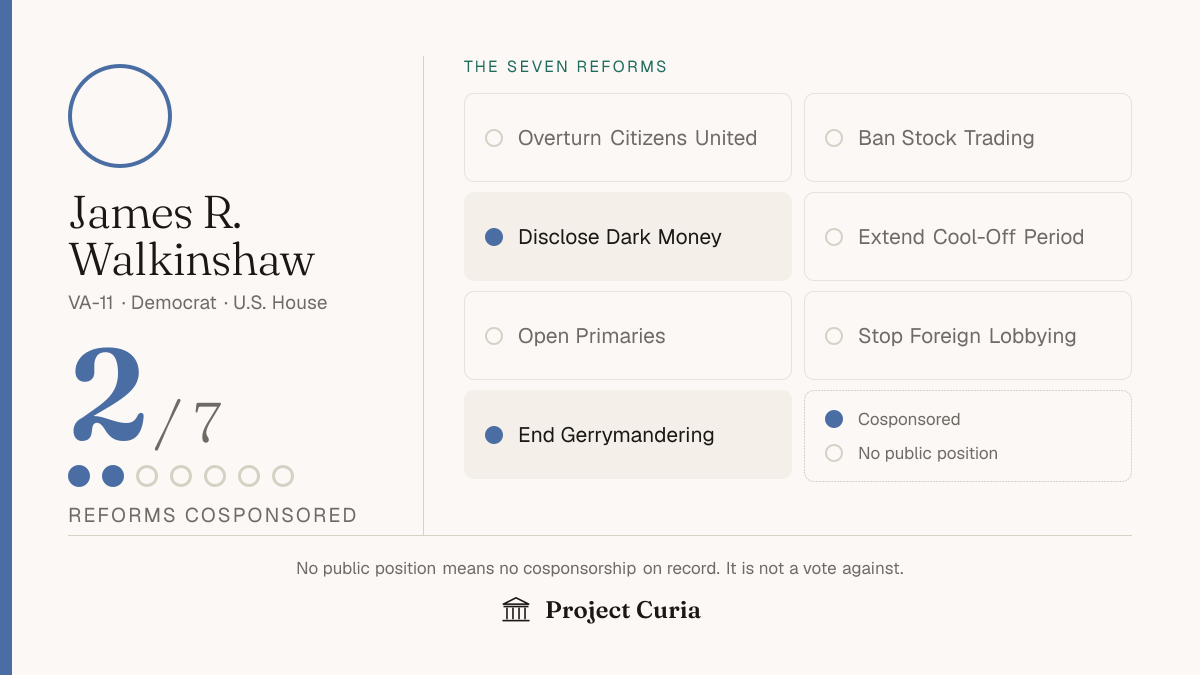
Task: Click the first filled progress dot
Action: (x=79, y=476)
